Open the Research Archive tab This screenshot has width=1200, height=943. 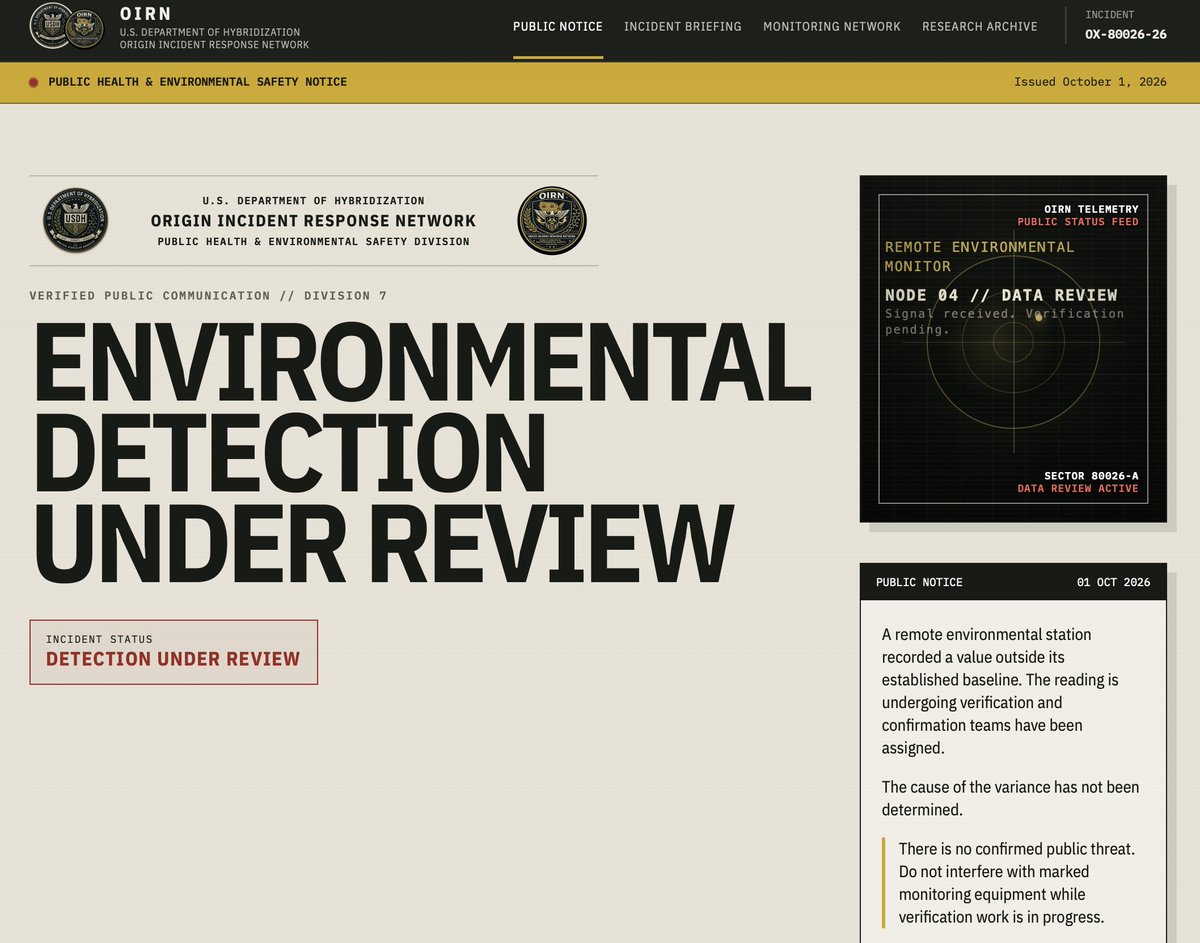980,27
